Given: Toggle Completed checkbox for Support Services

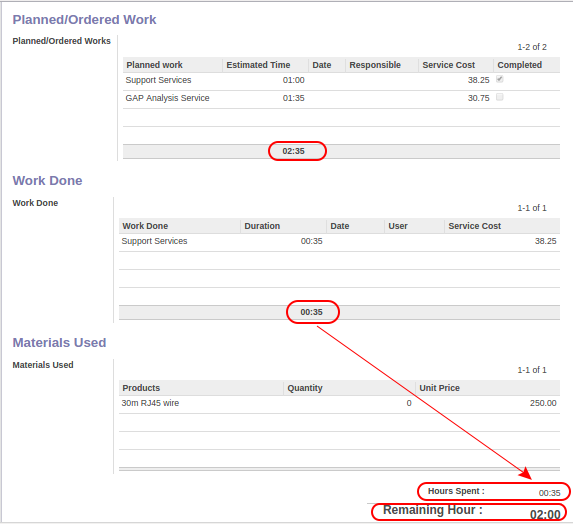Looking at the screenshot, I should [x=500, y=79].
